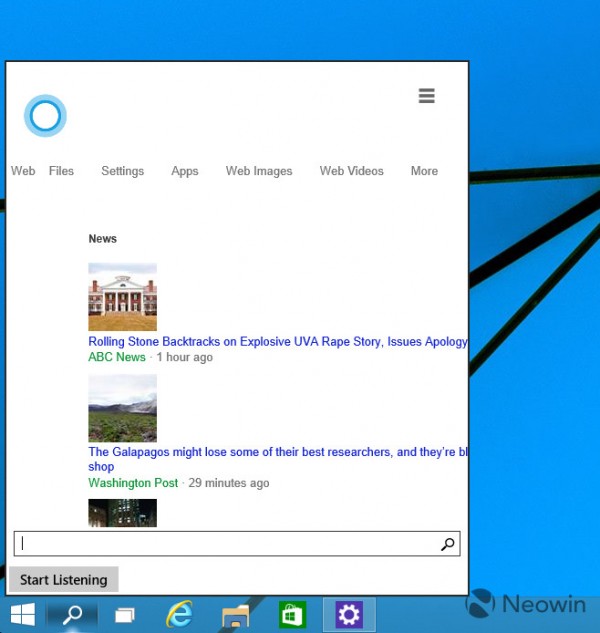Select the Apps filter tab
The width and height of the screenshot is (600, 633).
(185, 171)
